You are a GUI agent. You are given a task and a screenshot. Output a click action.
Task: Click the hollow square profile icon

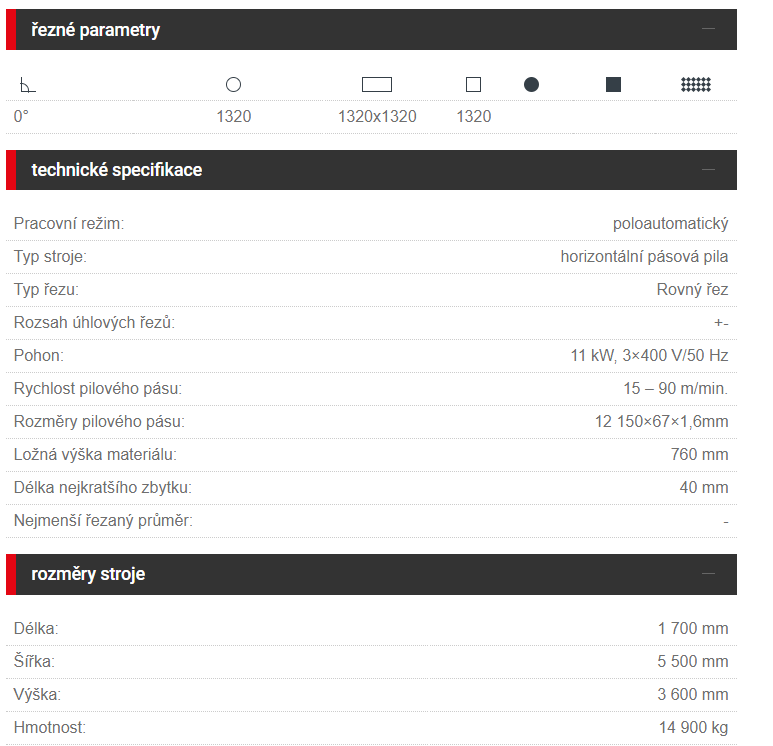[473, 85]
